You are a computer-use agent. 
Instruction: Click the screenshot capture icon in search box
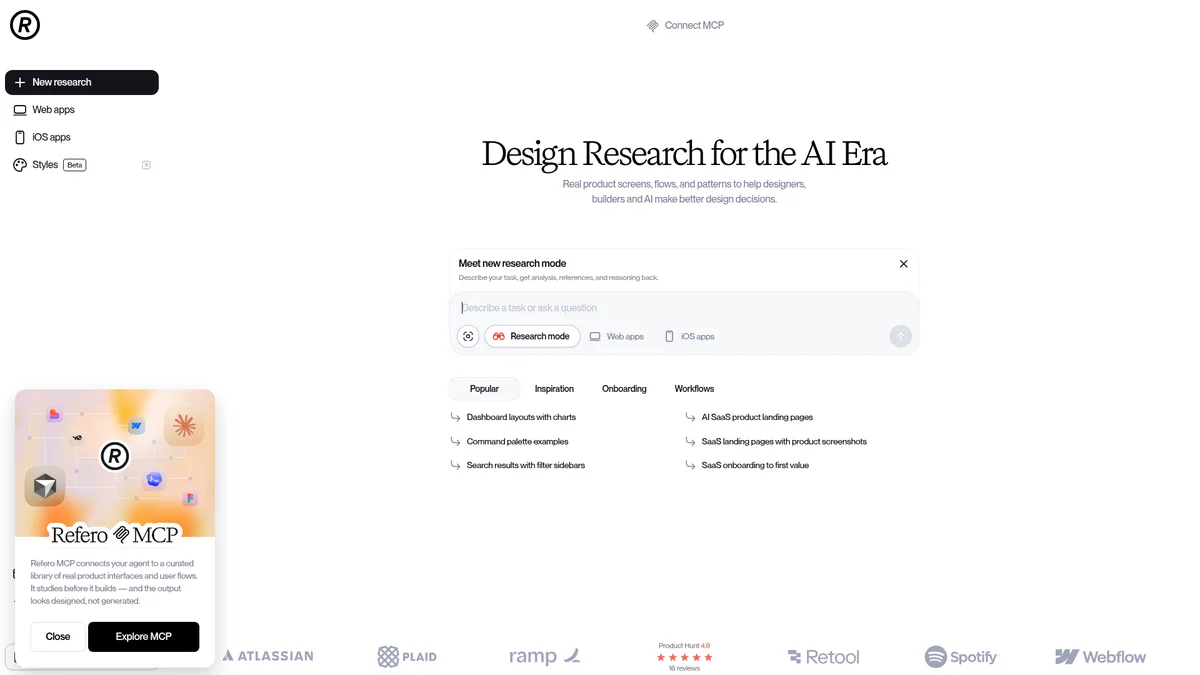click(468, 336)
